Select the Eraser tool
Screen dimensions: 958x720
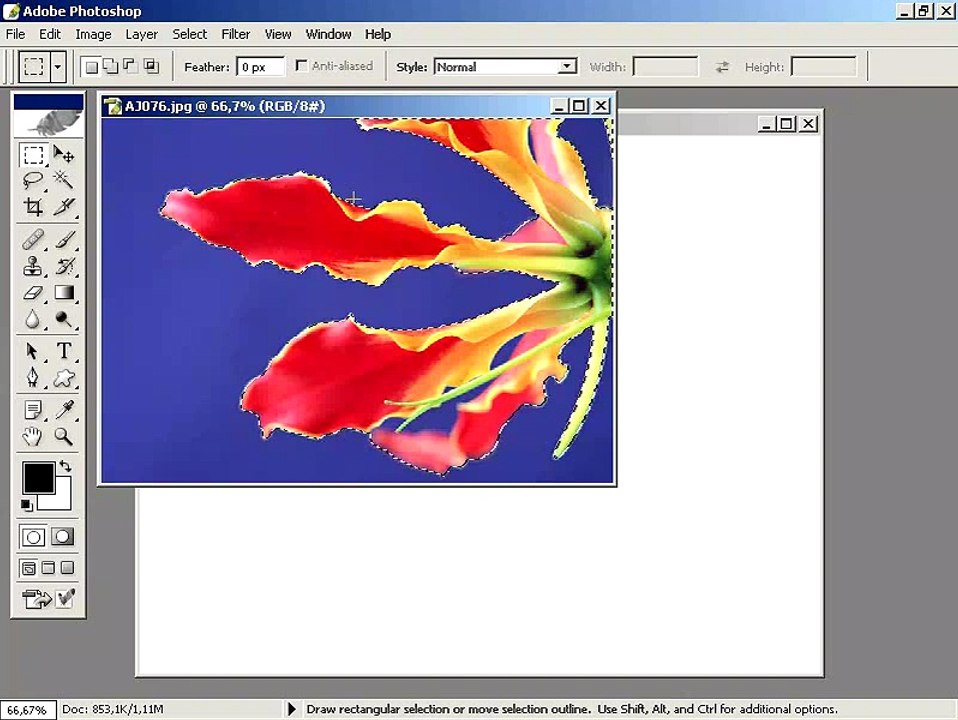click(x=33, y=293)
